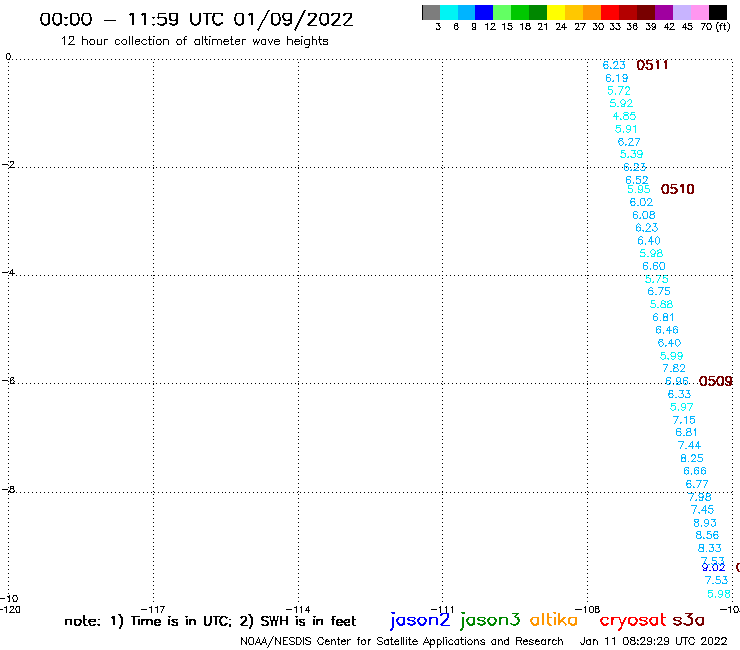Click the pink swatch in the color legend
This screenshot has height=650, width=740.
point(700,12)
